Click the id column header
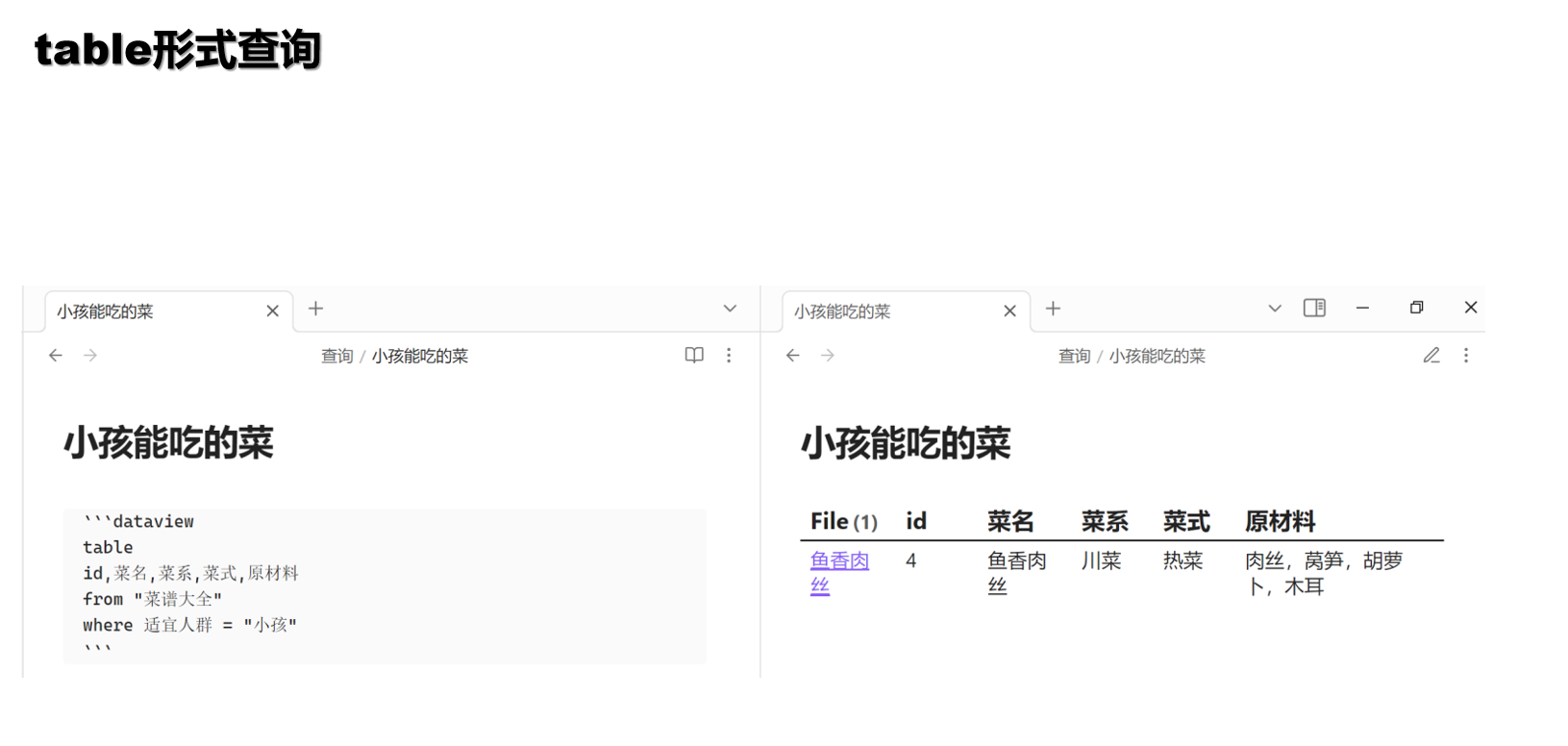Viewport: 1568px width, 746px height. pos(916,522)
